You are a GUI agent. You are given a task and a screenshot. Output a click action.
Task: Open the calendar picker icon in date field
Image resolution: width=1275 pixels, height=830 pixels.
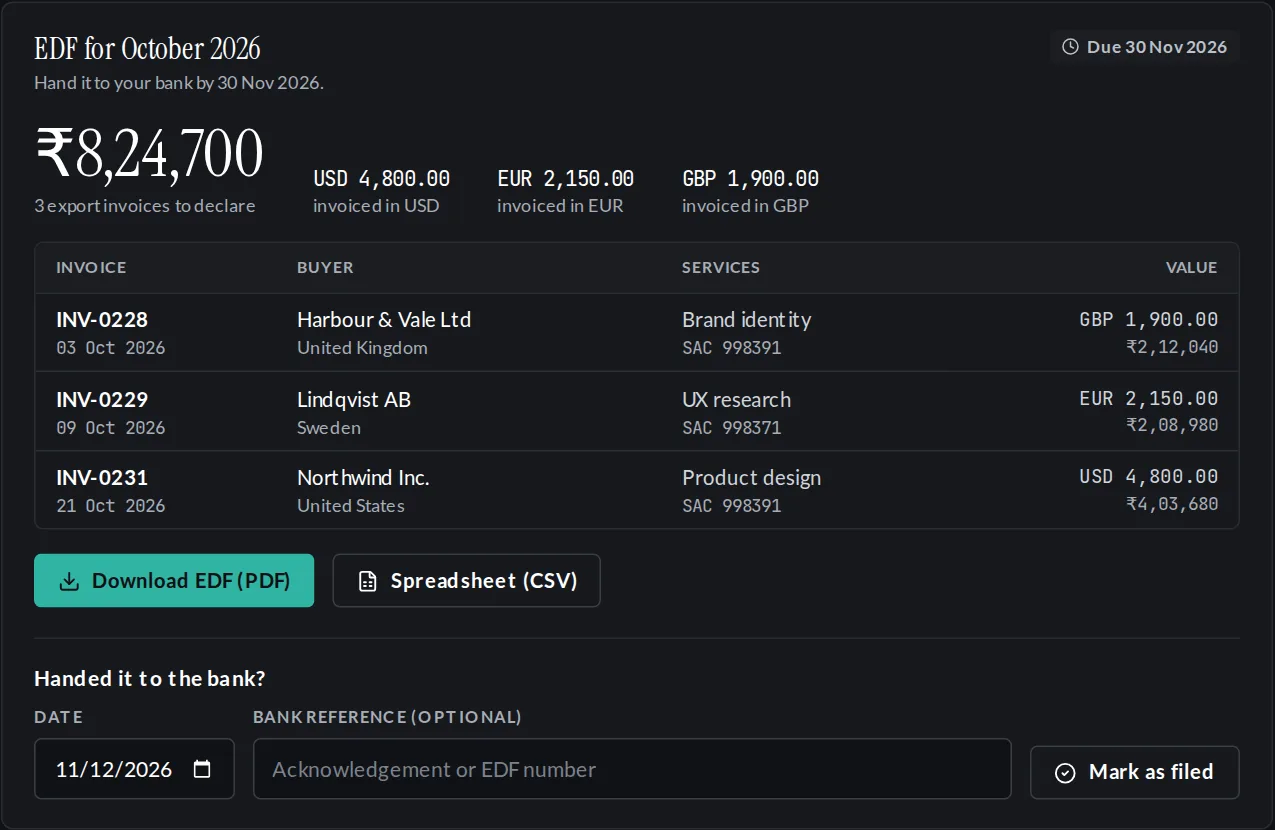click(x=202, y=769)
